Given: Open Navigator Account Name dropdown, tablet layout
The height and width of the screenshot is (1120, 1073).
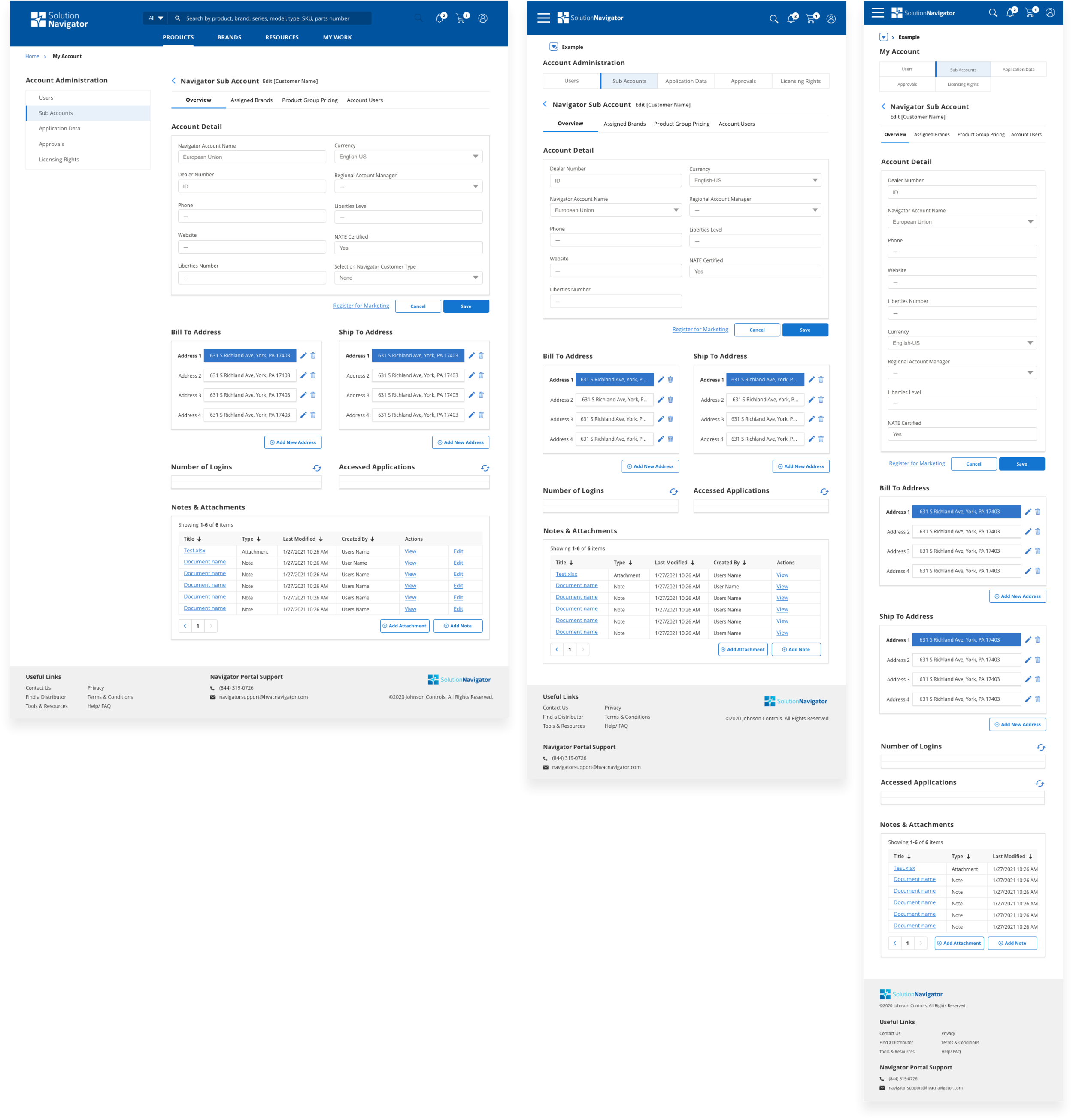Looking at the screenshot, I should tap(615, 210).
